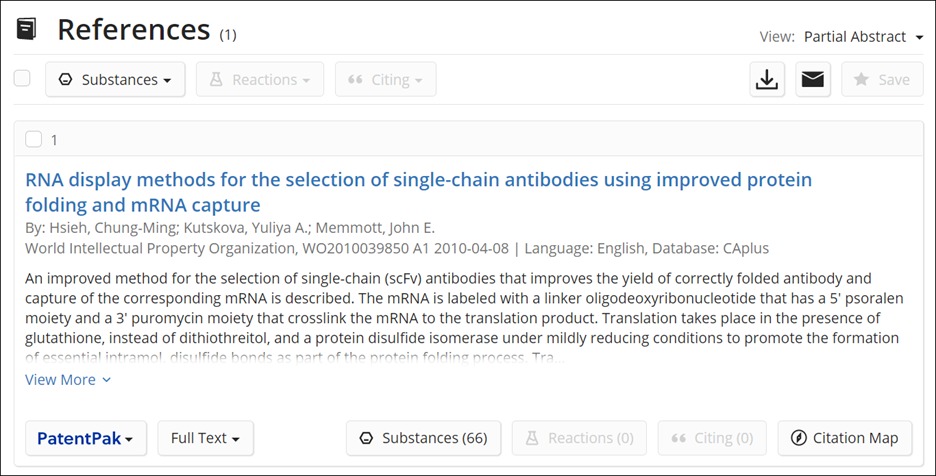936x476 pixels.
Task: Open the Full Text dropdown menu
Action: pyautogui.click(x=205, y=438)
